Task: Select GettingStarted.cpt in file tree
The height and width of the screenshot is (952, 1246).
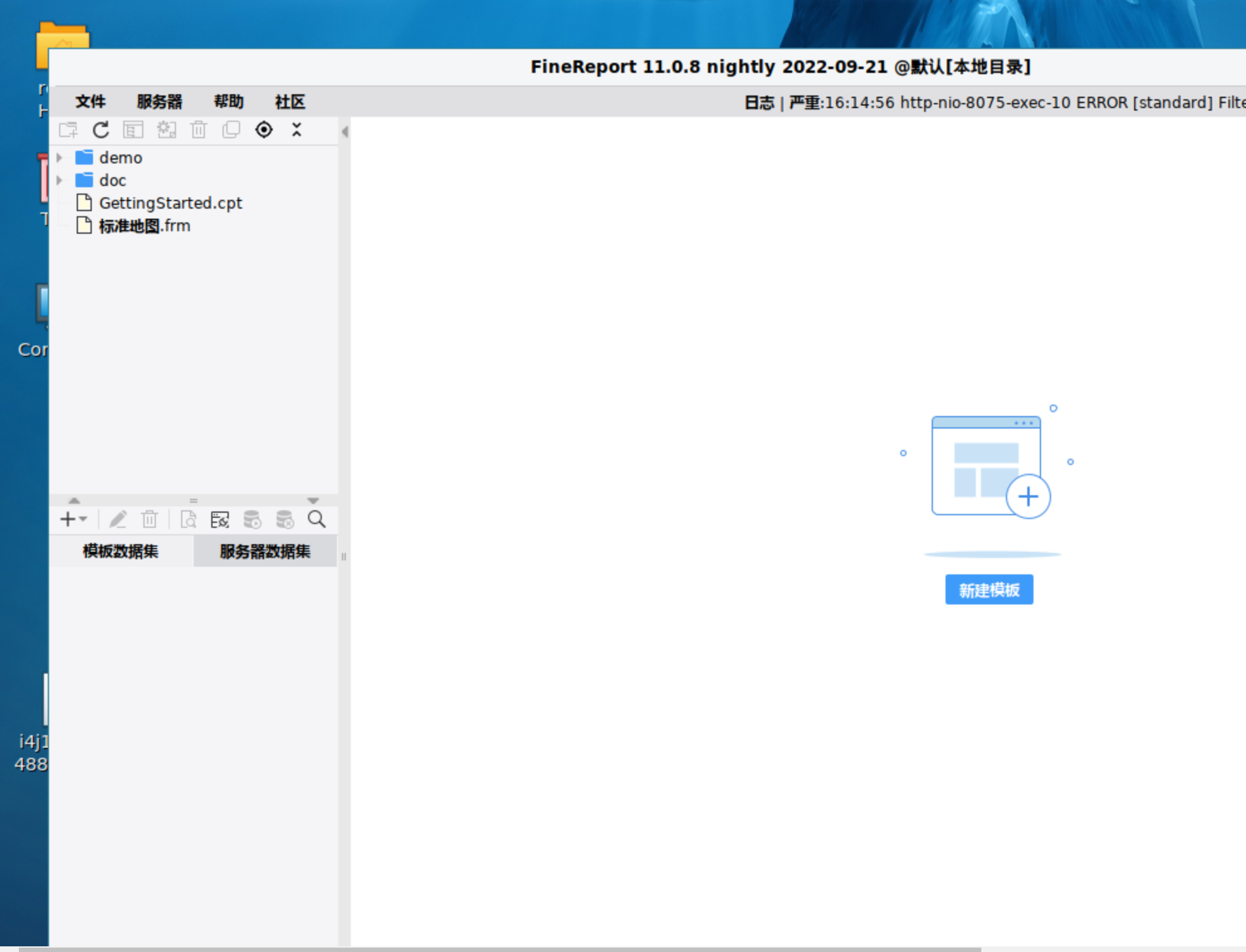Action: coord(170,203)
